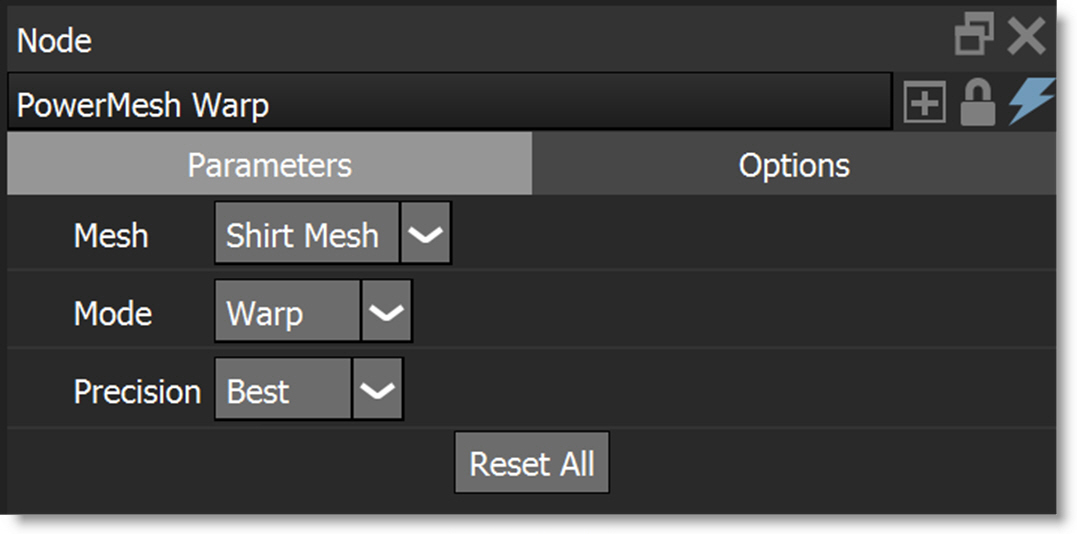Open the Options tab

794,165
